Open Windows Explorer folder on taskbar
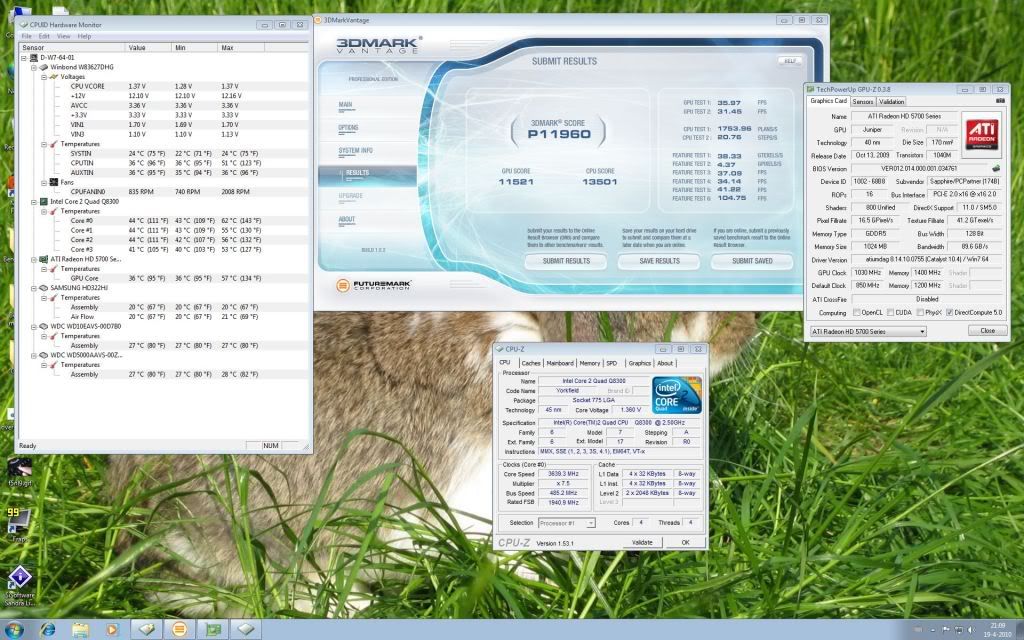The width and height of the screenshot is (1024, 640). click(x=80, y=629)
